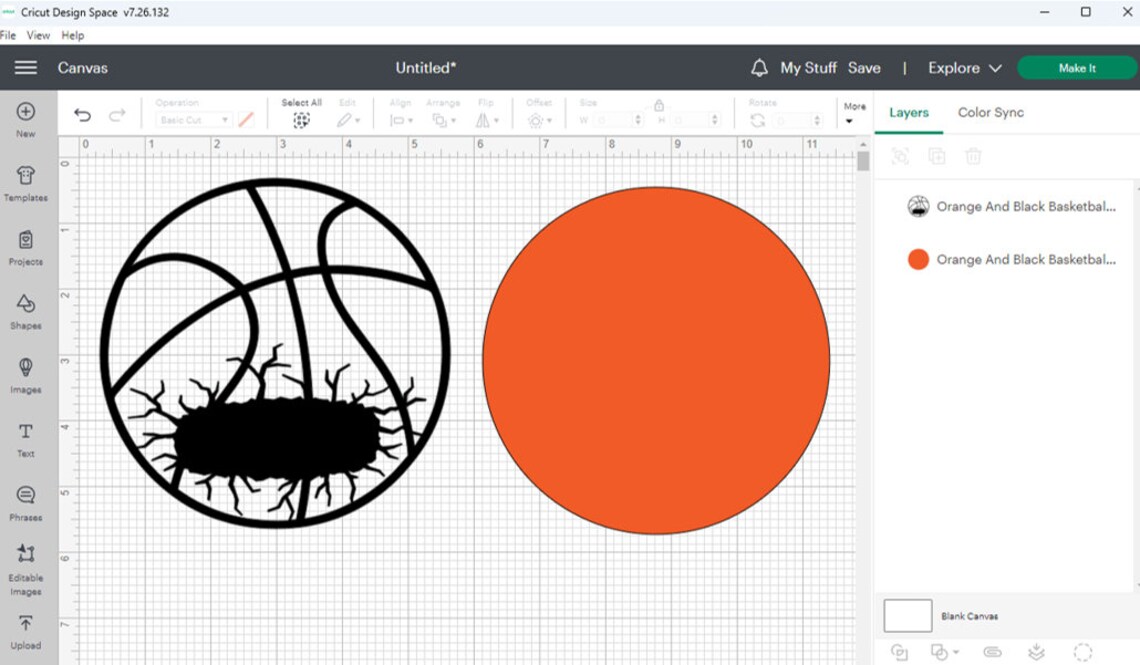Open notifications bell icon

point(759,68)
